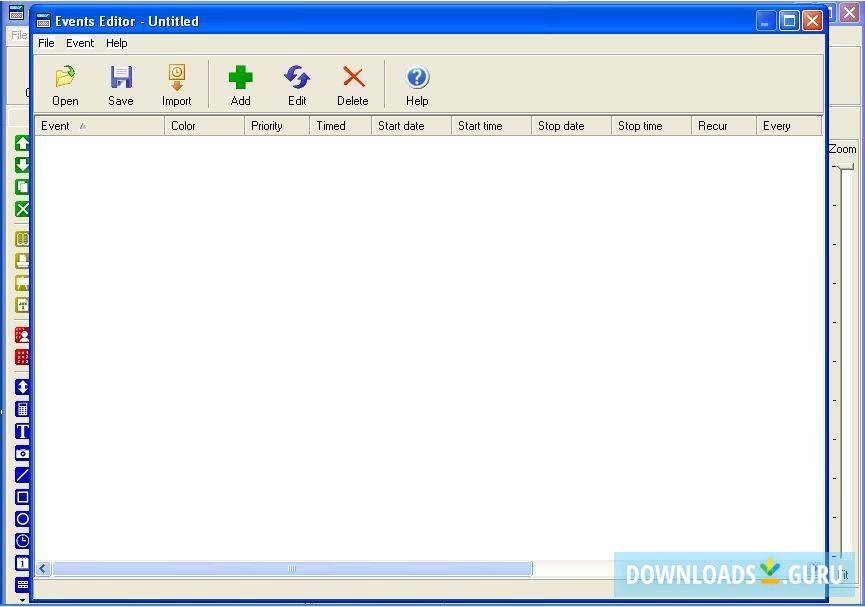The height and width of the screenshot is (607, 865).
Task: Click the Recur column header
Action: (724, 126)
